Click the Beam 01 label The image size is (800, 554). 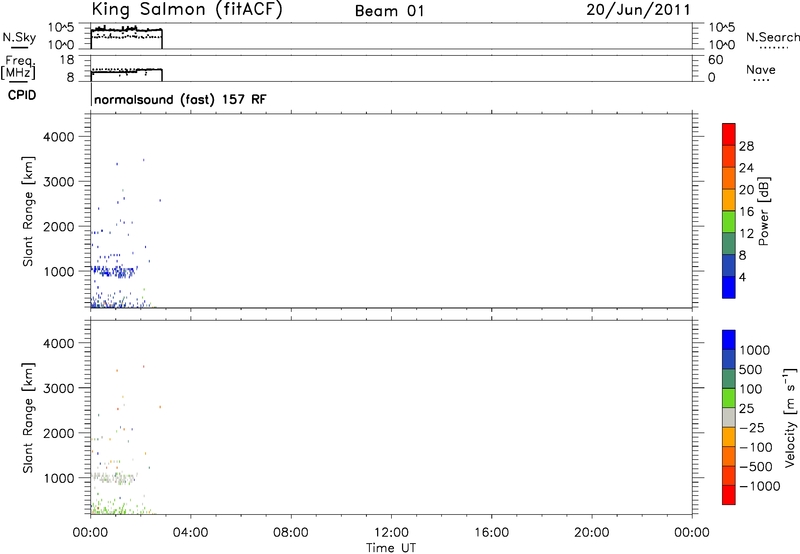(x=389, y=11)
